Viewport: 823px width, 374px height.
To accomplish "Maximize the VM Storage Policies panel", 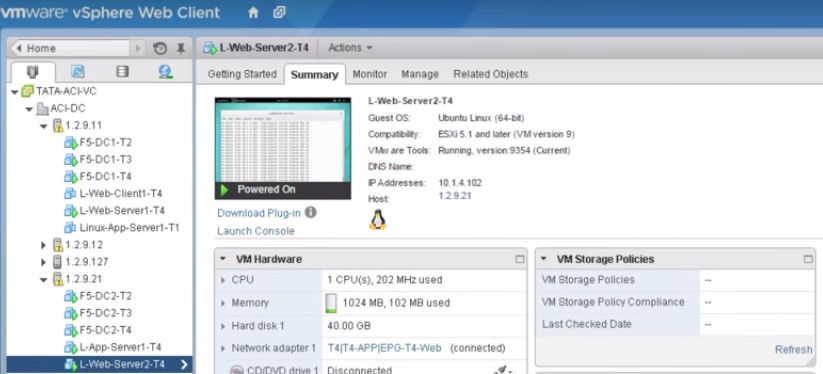I will [808, 259].
